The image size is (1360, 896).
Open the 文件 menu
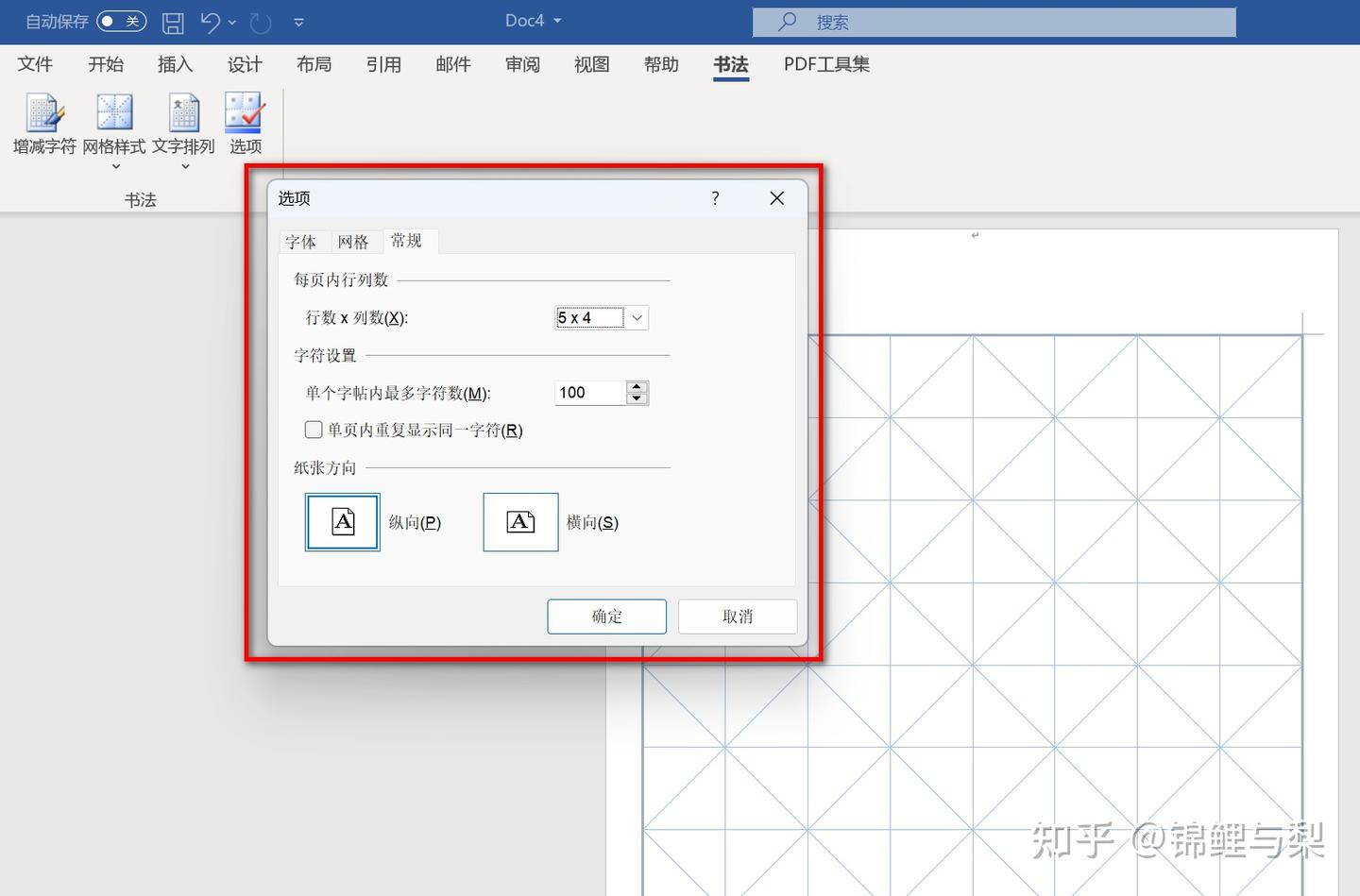click(35, 64)
